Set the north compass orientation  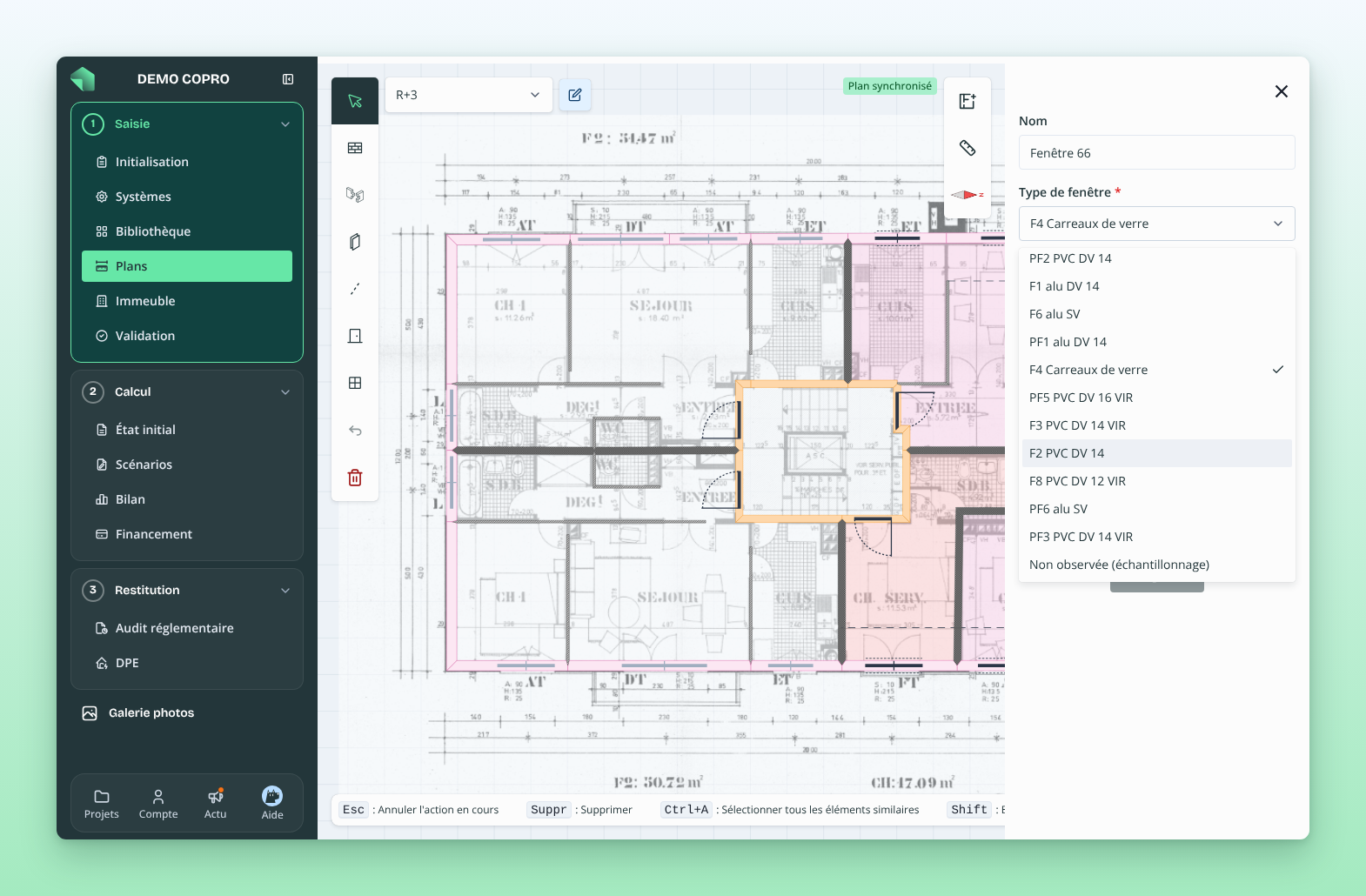click(x=968, y=195)
